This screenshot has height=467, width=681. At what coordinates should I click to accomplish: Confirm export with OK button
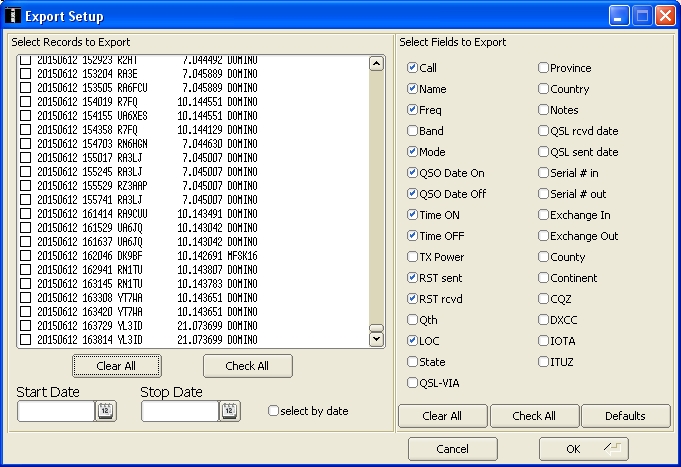583,449
